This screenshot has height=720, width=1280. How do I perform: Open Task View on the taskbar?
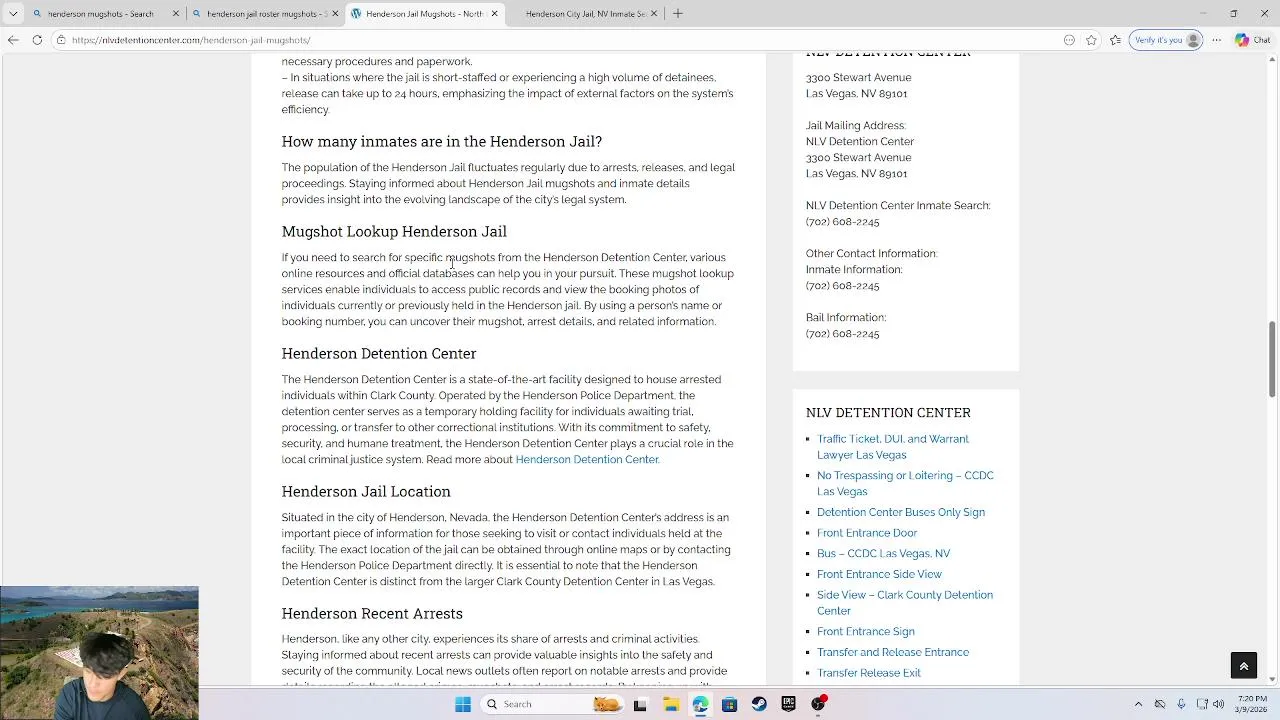pyautogui.click(x=640, y=704)
